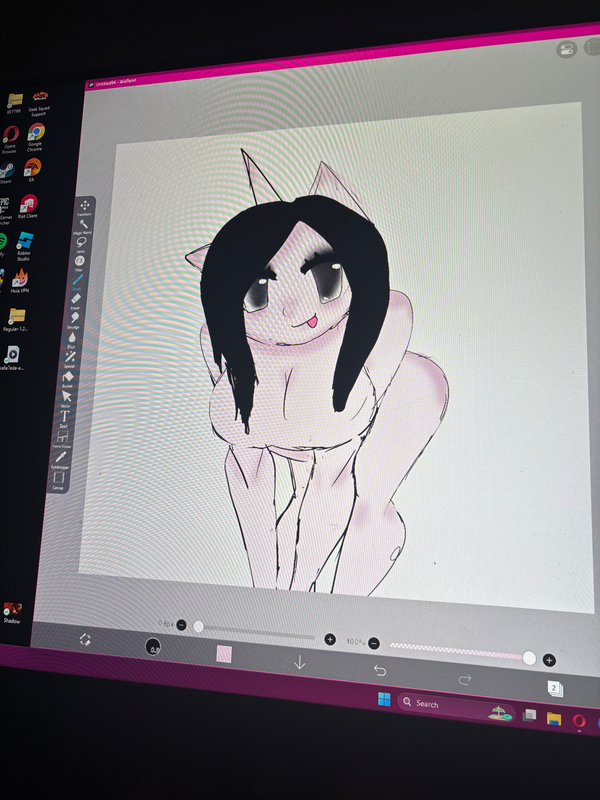The image size is (600, 800).
Task: Increase brush size with plus button
Action: (x=330, y=639)
